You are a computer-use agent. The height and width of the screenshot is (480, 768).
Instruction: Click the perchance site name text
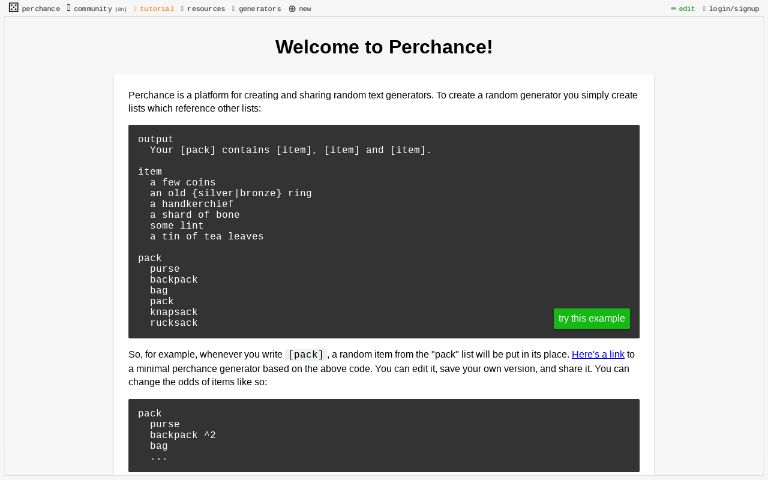[41, 9]
